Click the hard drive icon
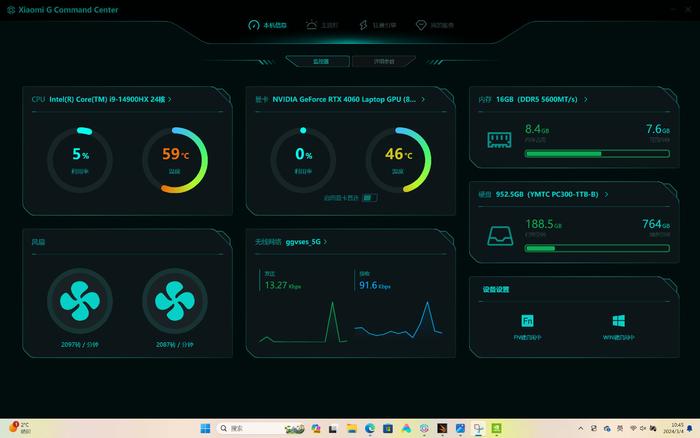 pos(500,236)
